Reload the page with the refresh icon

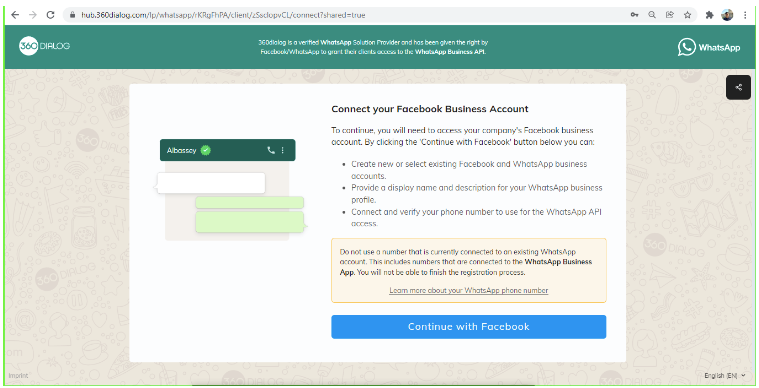tap(50, 15)
